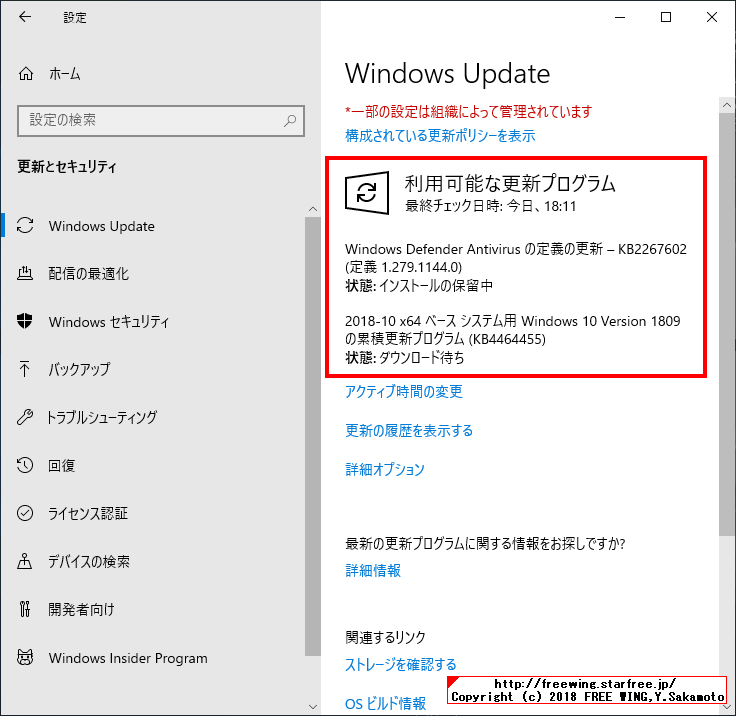Click the KB4464455 cumulative update text

pos(513,330)
